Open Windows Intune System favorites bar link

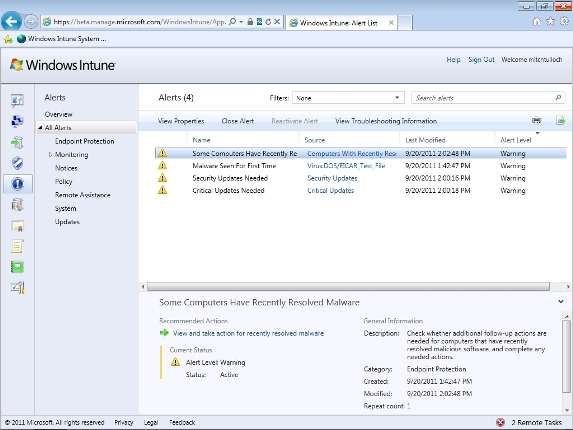click(62, 39)
